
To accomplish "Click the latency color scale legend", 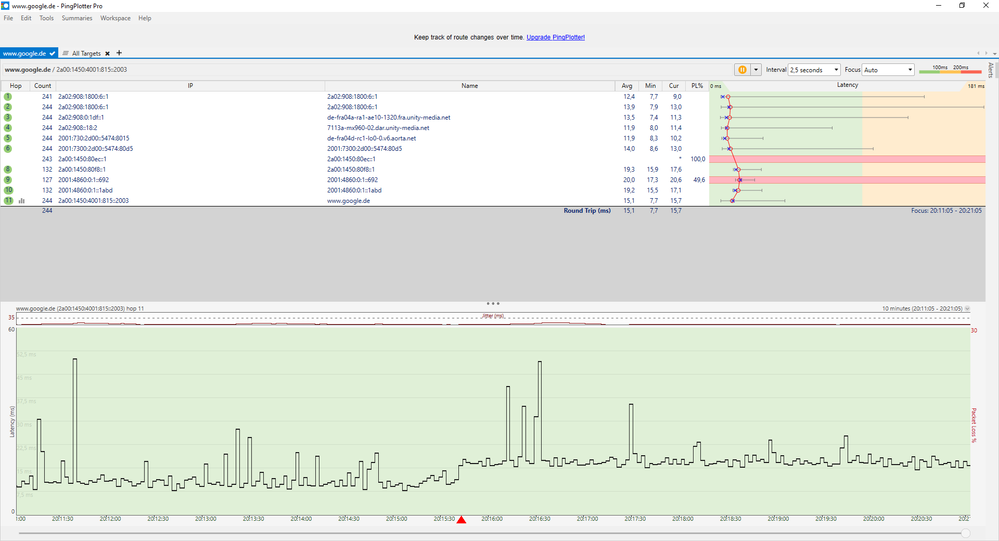I will pos(951,69).
